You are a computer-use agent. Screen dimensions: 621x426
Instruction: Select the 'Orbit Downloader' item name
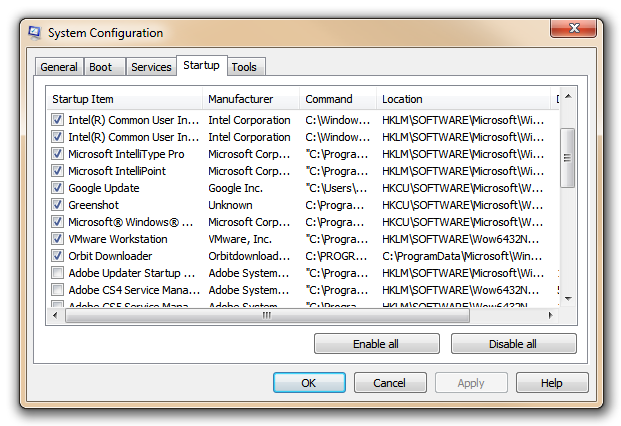[110, 256]
